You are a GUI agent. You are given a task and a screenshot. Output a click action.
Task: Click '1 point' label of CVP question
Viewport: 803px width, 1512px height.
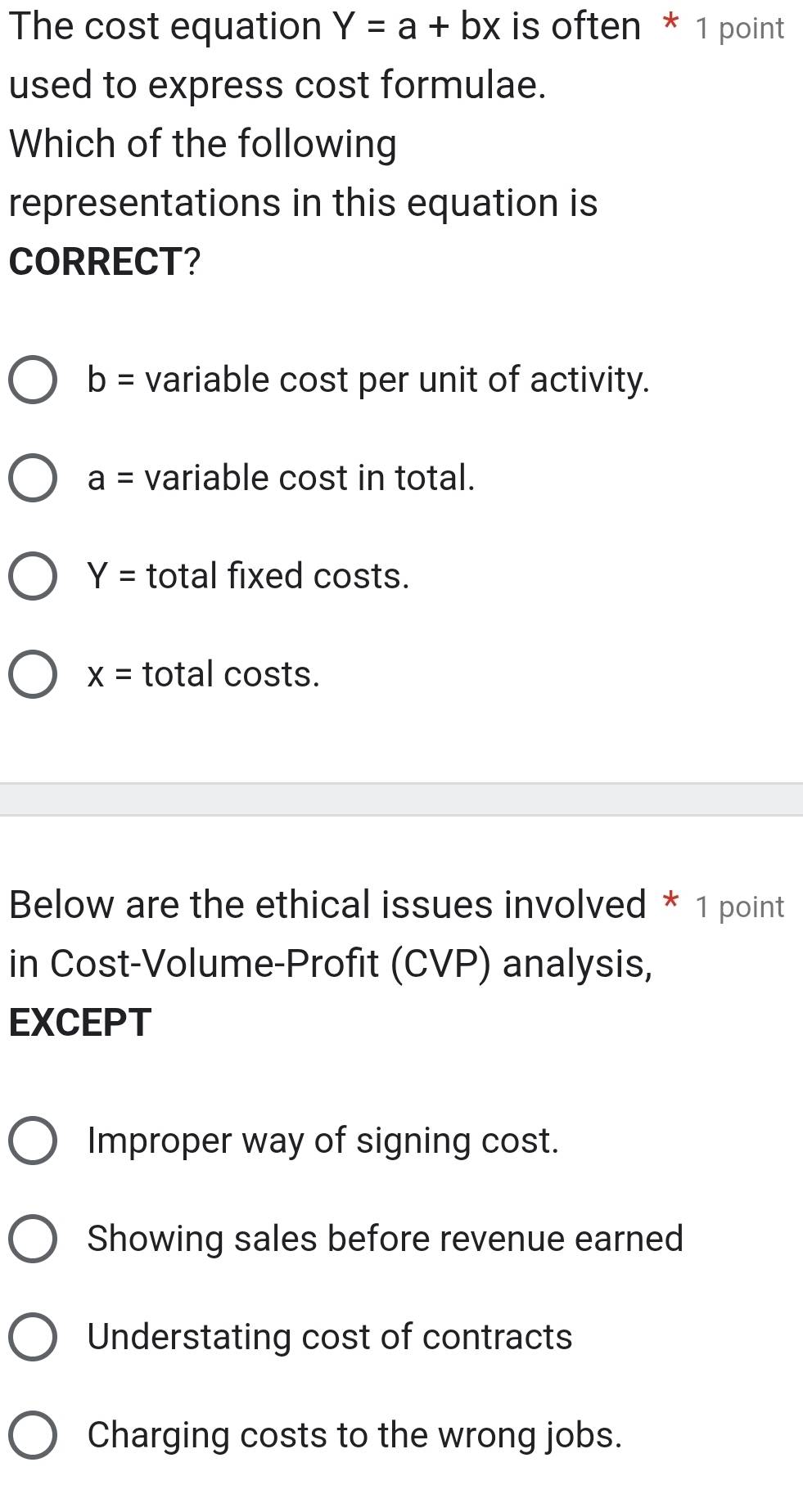[739, 907]
